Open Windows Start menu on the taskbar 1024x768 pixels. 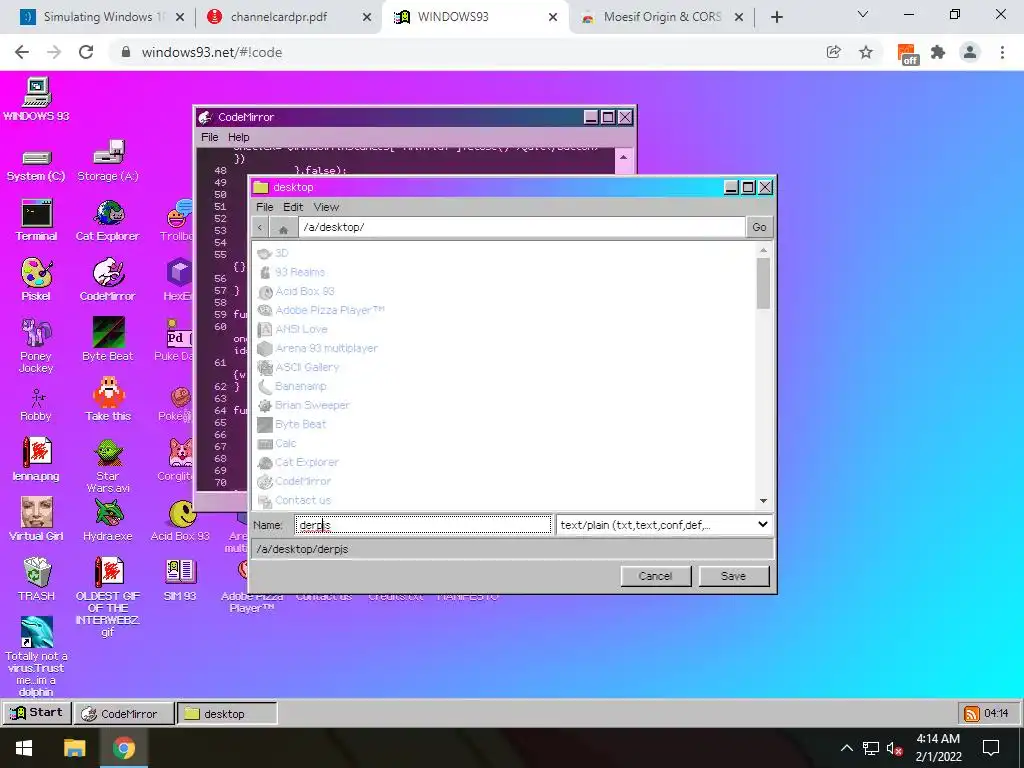(24, 748)
